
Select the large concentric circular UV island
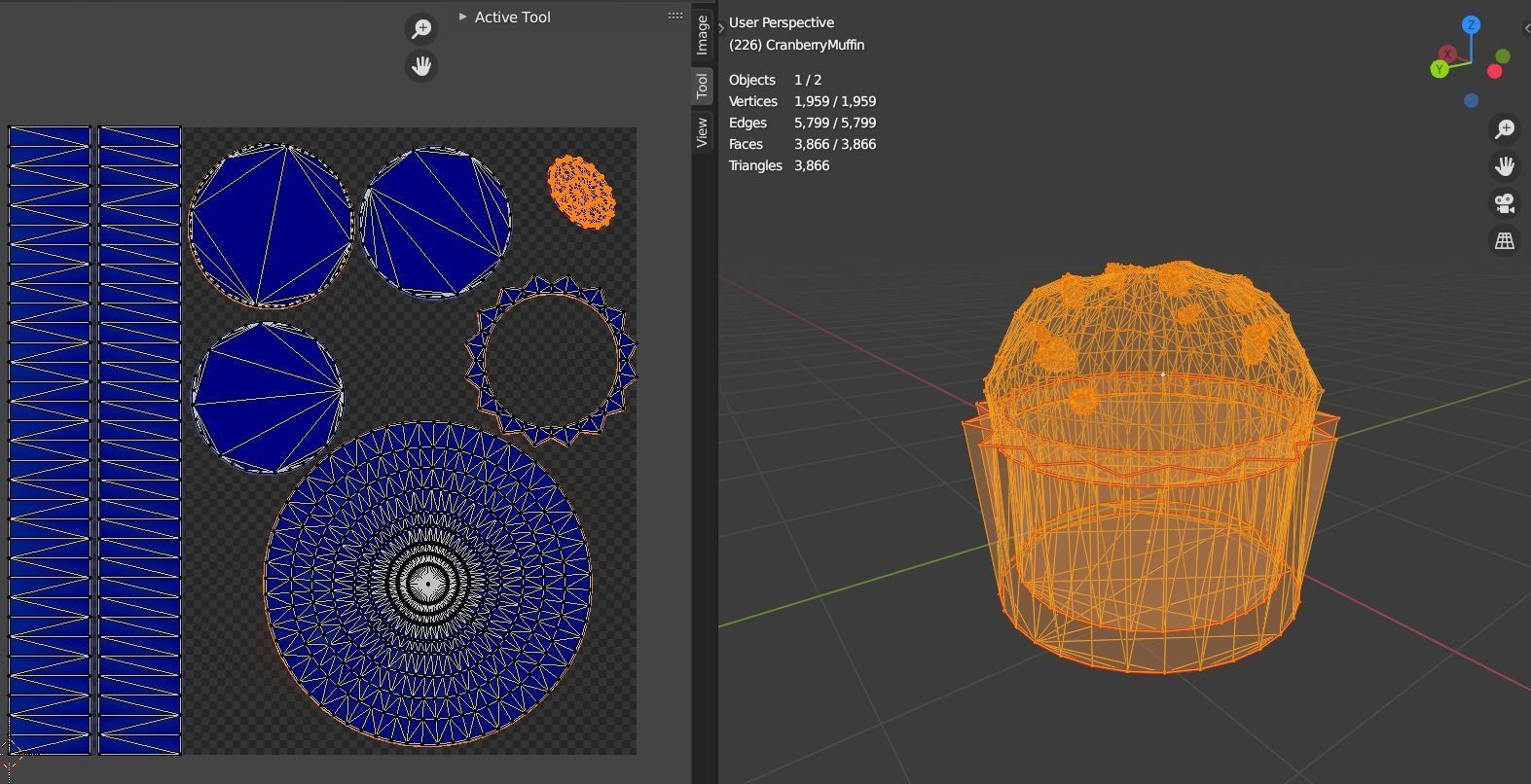(427, 584)
